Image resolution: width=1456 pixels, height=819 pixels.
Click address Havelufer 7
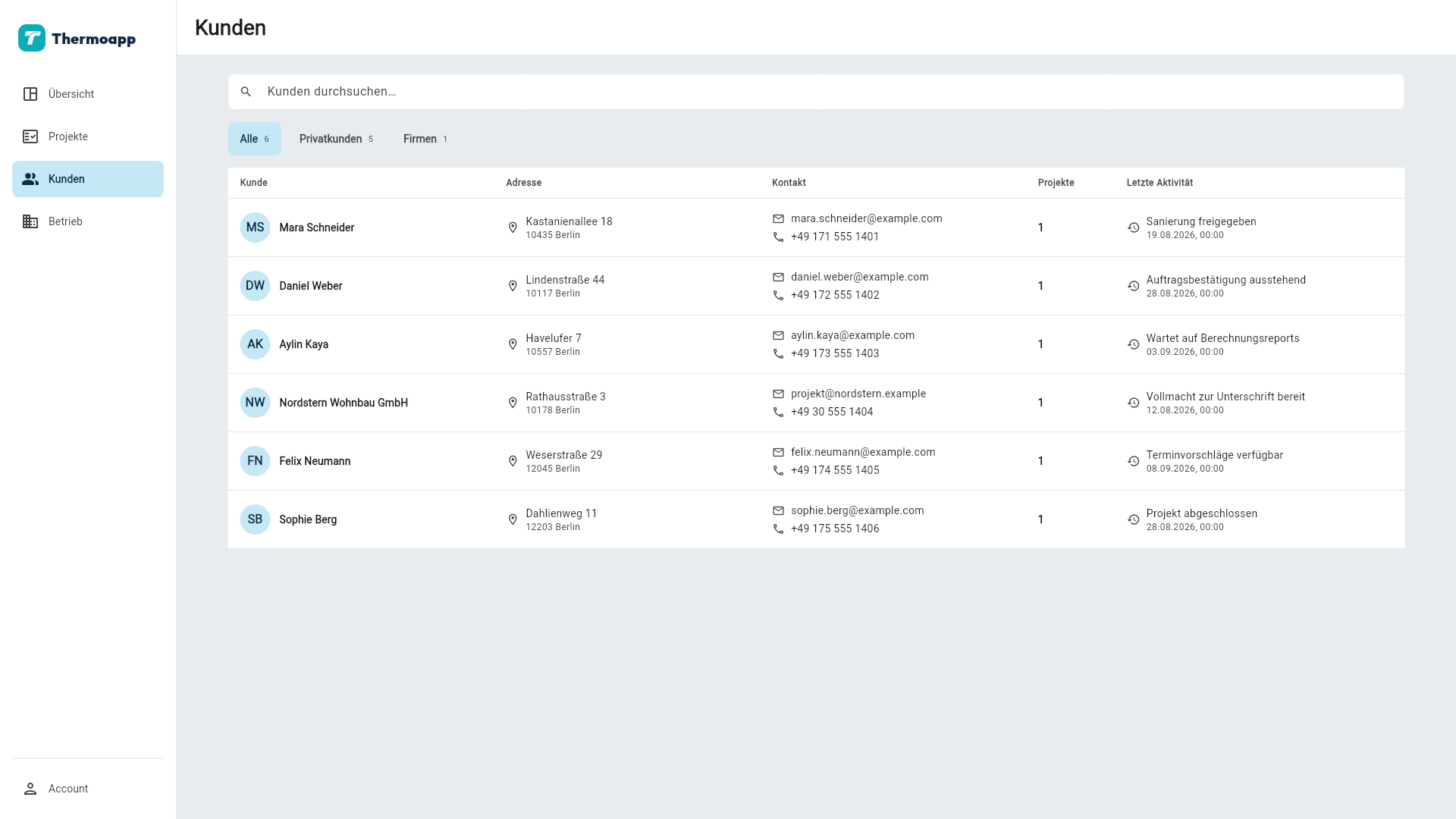click(554, 338)
